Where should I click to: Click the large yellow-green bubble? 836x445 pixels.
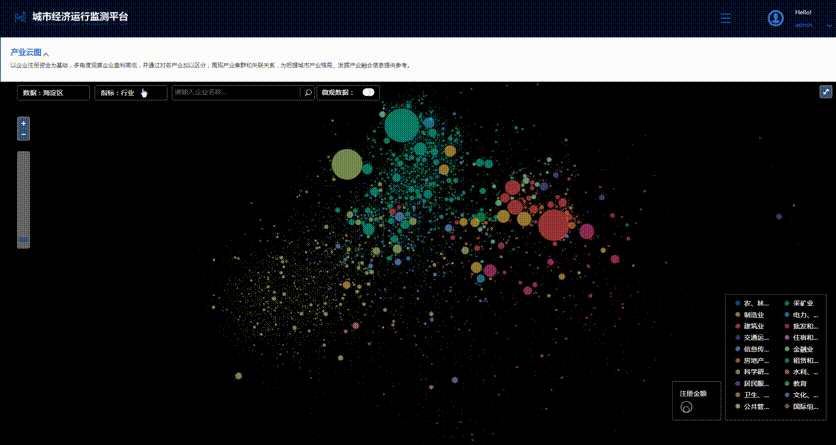tap(347, 164)
